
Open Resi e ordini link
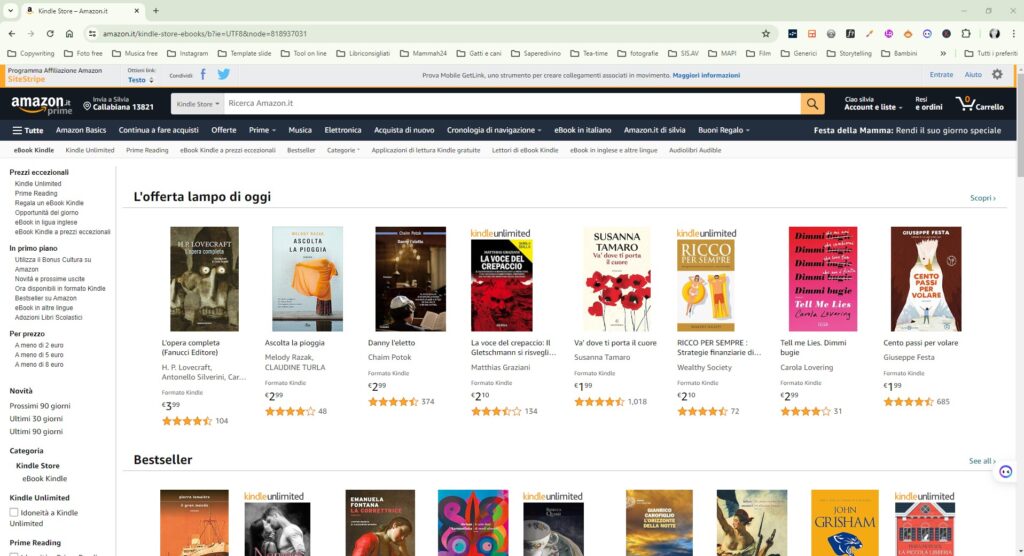pyautogui.click(x=929, y=103)
